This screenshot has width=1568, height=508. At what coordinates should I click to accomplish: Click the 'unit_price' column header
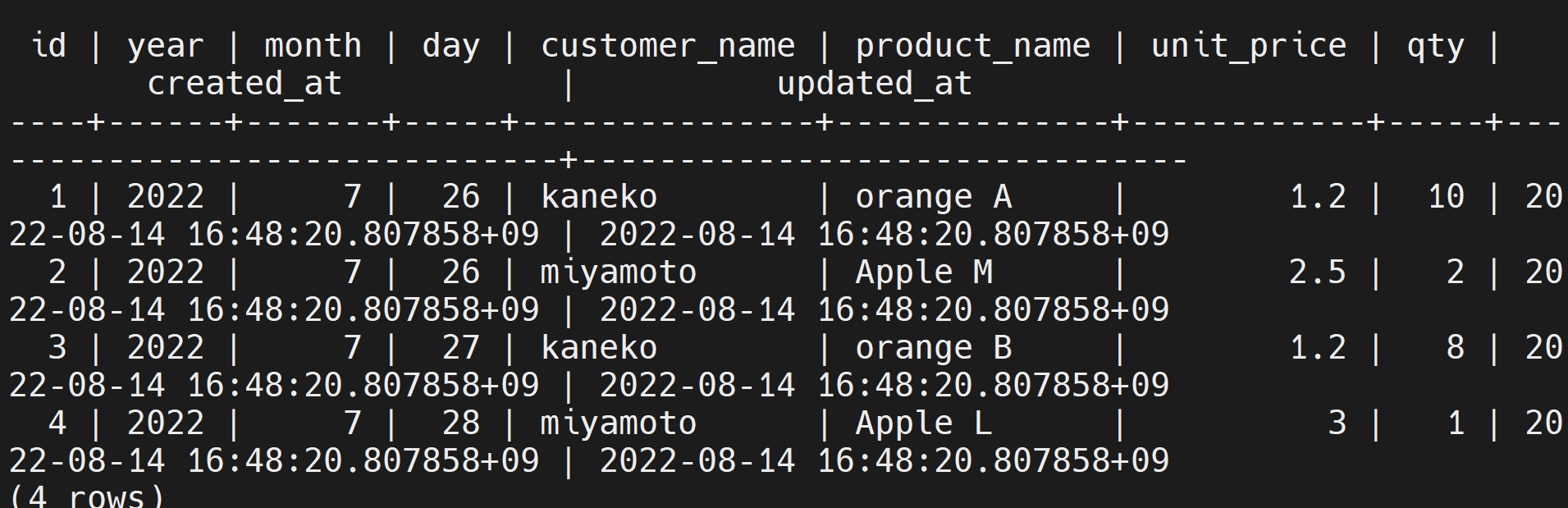point(1248,45)
